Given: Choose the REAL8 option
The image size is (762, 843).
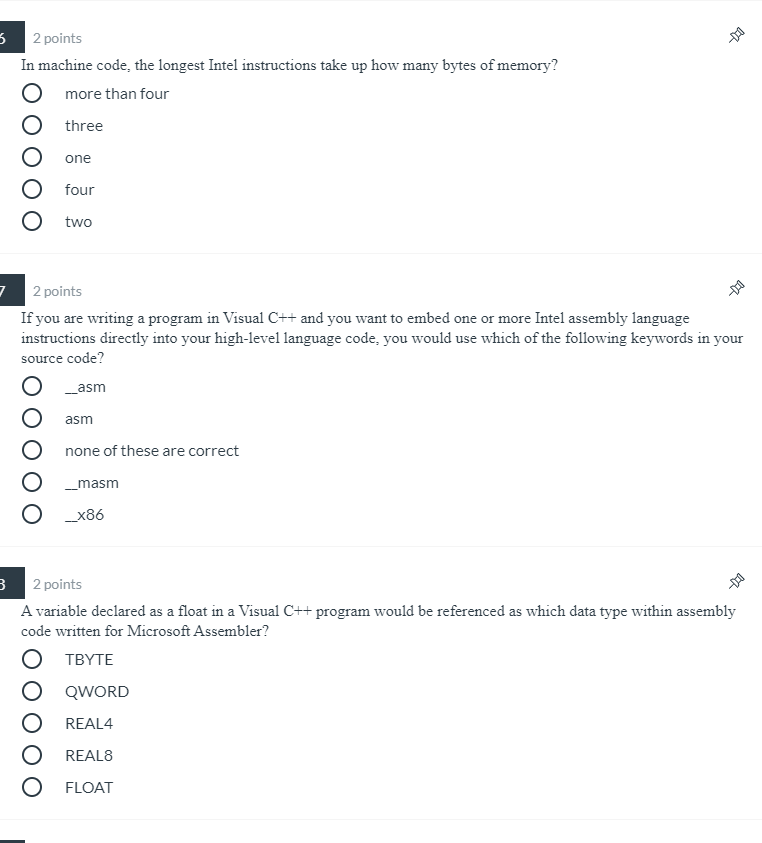Looking at the screenshot, I should coord(32,755).
